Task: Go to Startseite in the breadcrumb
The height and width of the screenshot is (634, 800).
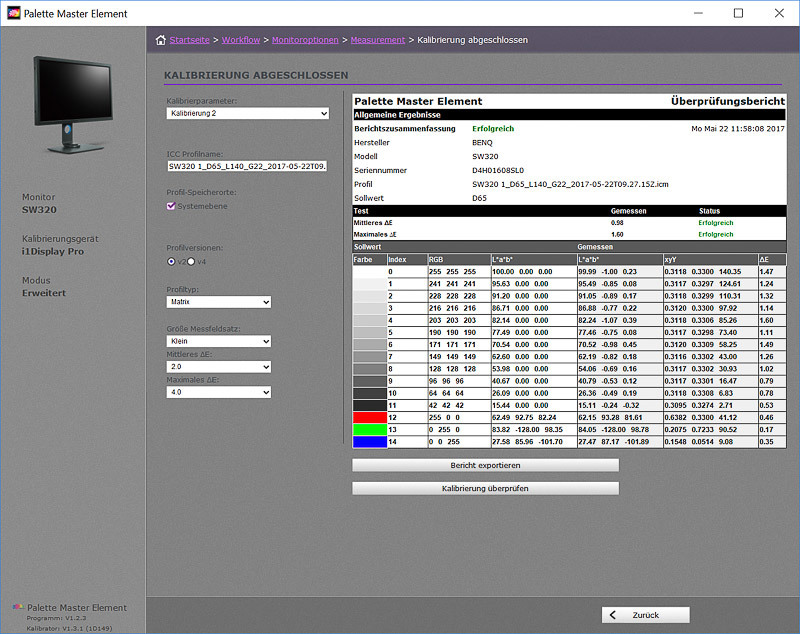Action: click(x=189, y=40)
